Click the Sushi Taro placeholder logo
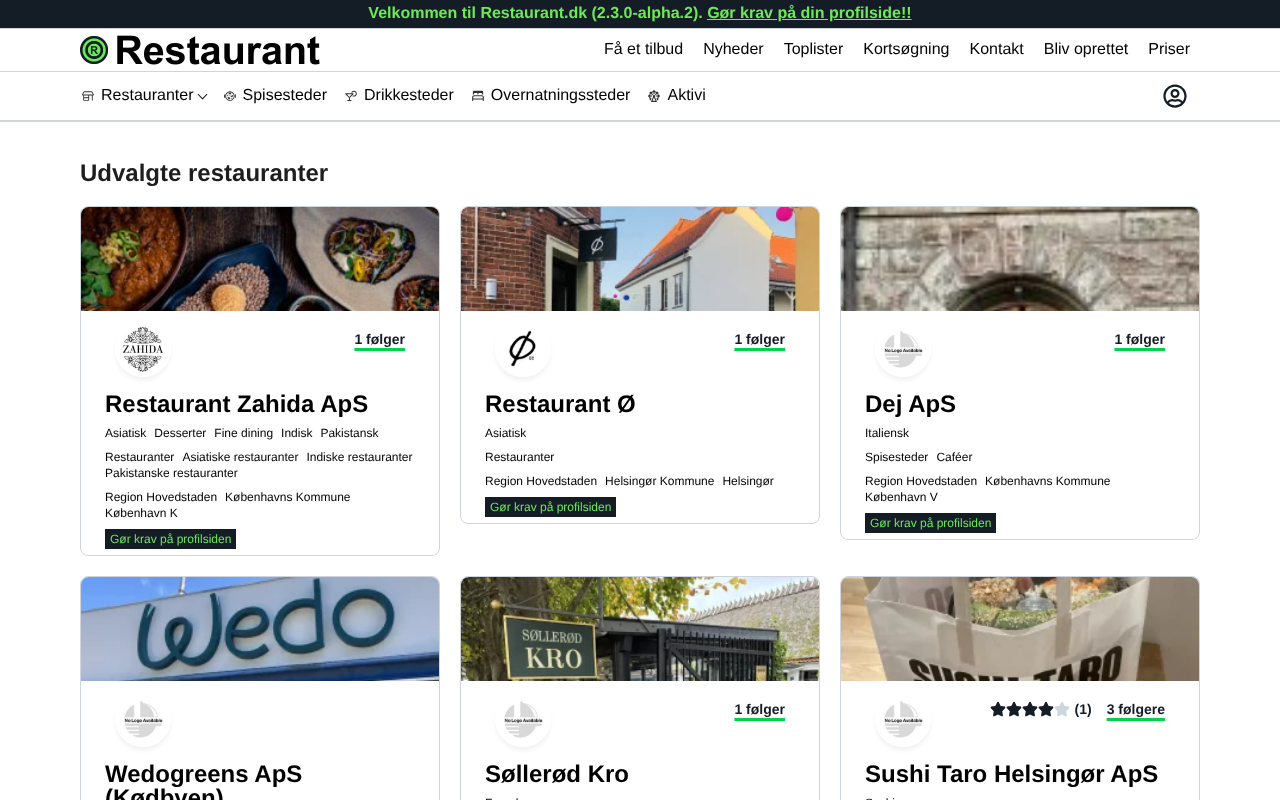Screen dimensions: 1280x800 click(x=903, y=719)
